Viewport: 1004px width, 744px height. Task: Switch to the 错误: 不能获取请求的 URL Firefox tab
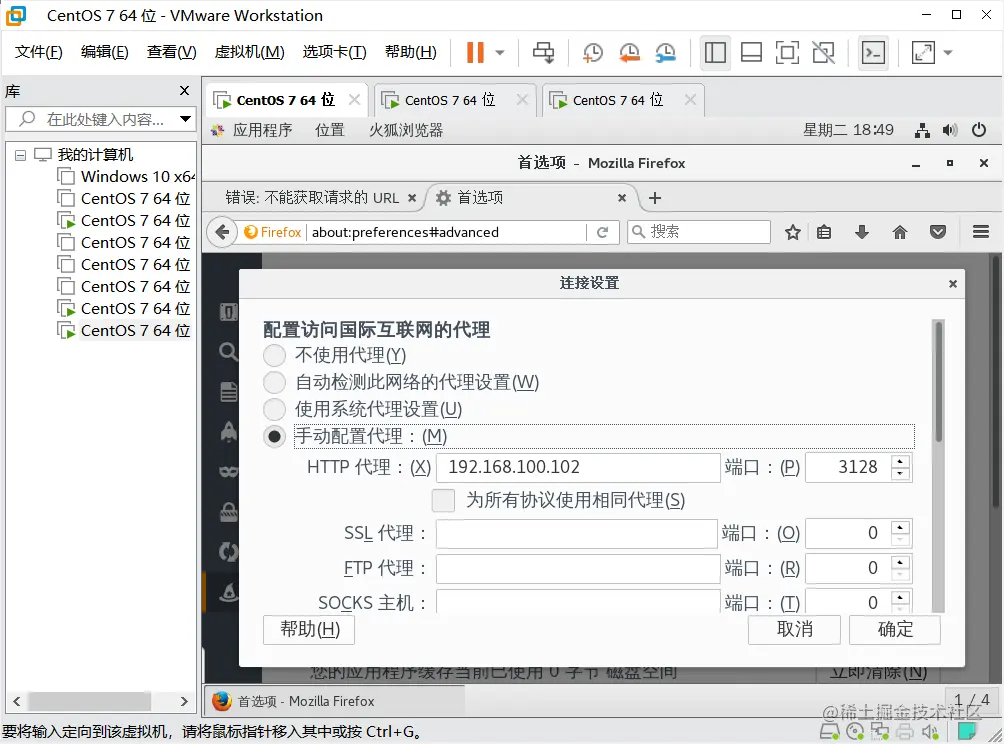pos(312,198)
